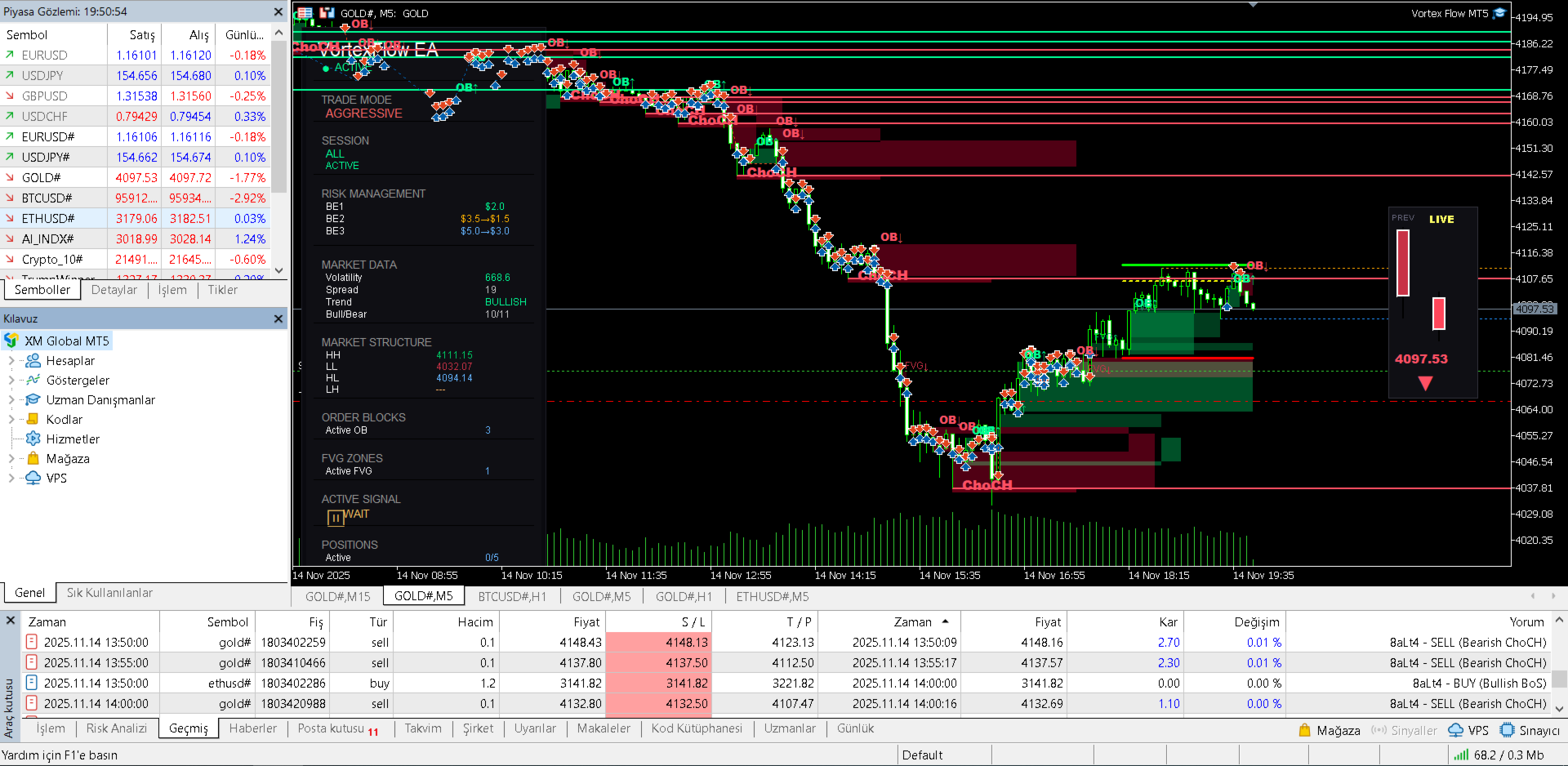Expand the Uzman Danışmanlar tree node
1568x766 pixels.
[11, 399]
